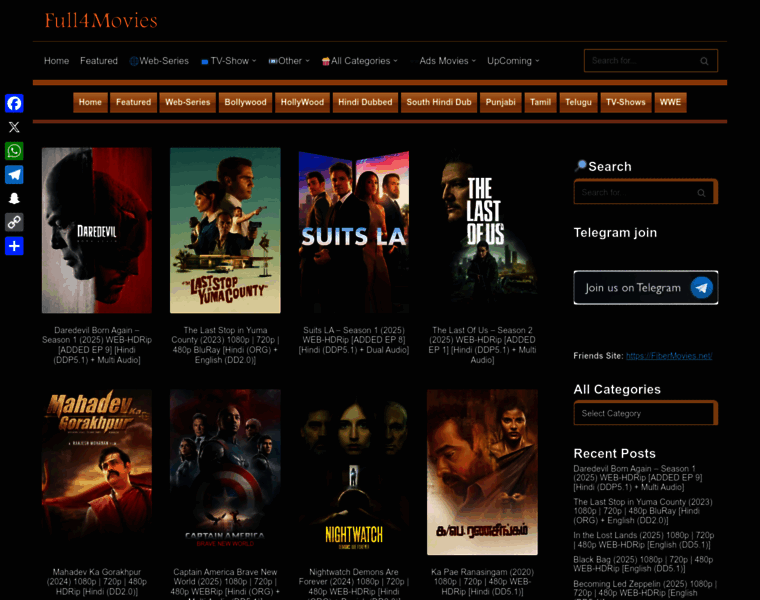Click the Full4Movies site logo
760x600 pixels.
pos(101,21)
